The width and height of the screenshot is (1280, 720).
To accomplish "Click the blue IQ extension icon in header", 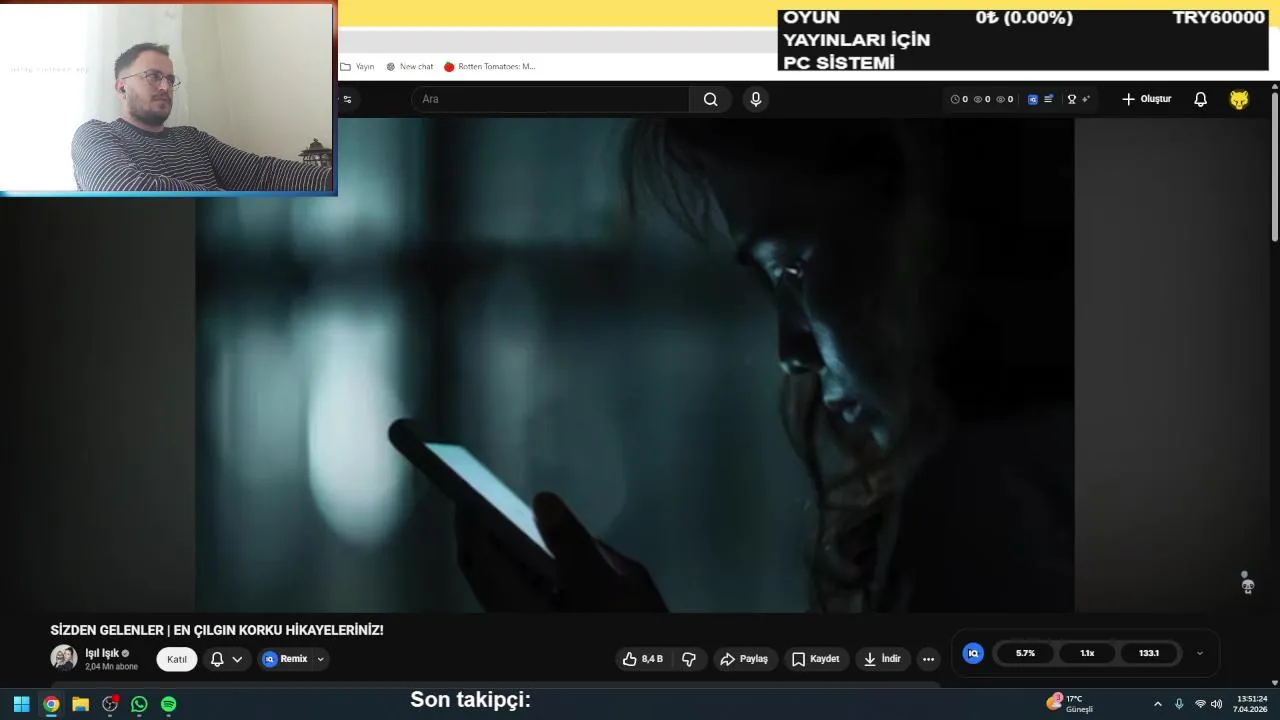I will [1033, 99].
